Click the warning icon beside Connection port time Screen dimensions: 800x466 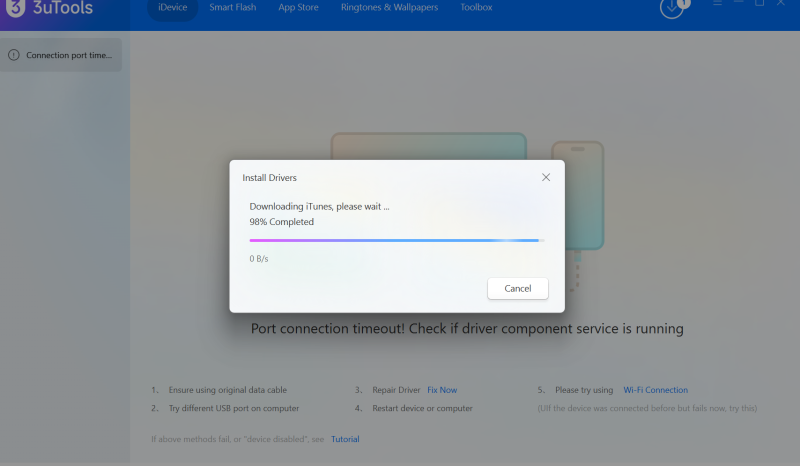[x=14, y=55]
